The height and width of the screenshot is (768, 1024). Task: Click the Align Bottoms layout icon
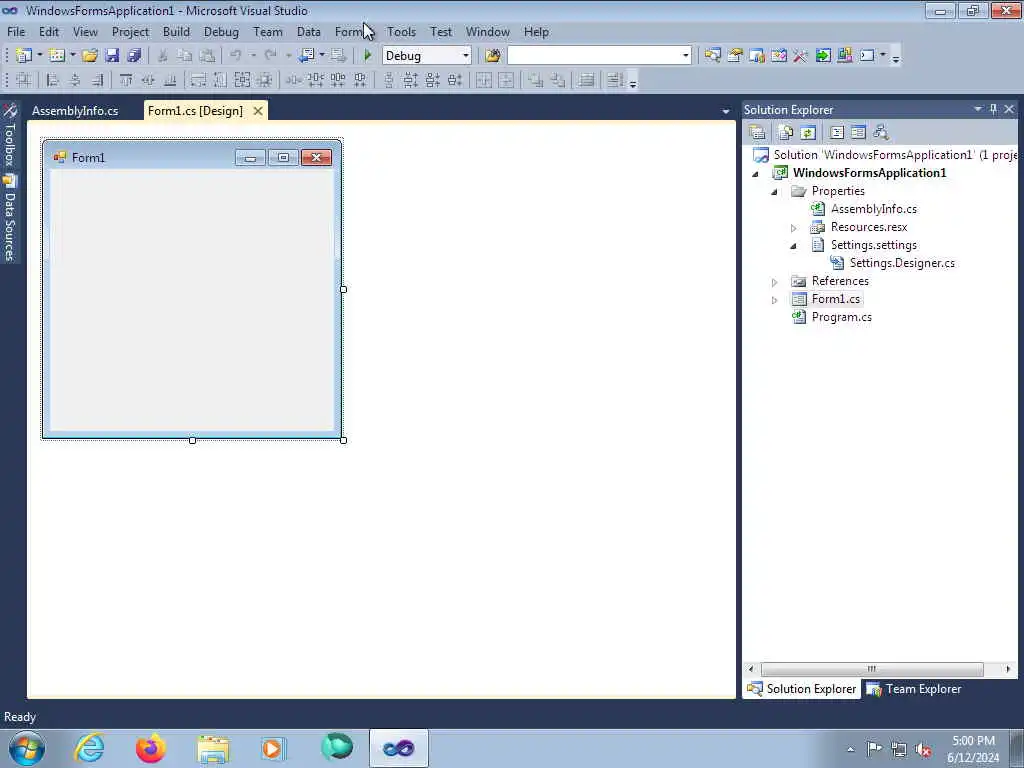(170, 80)
